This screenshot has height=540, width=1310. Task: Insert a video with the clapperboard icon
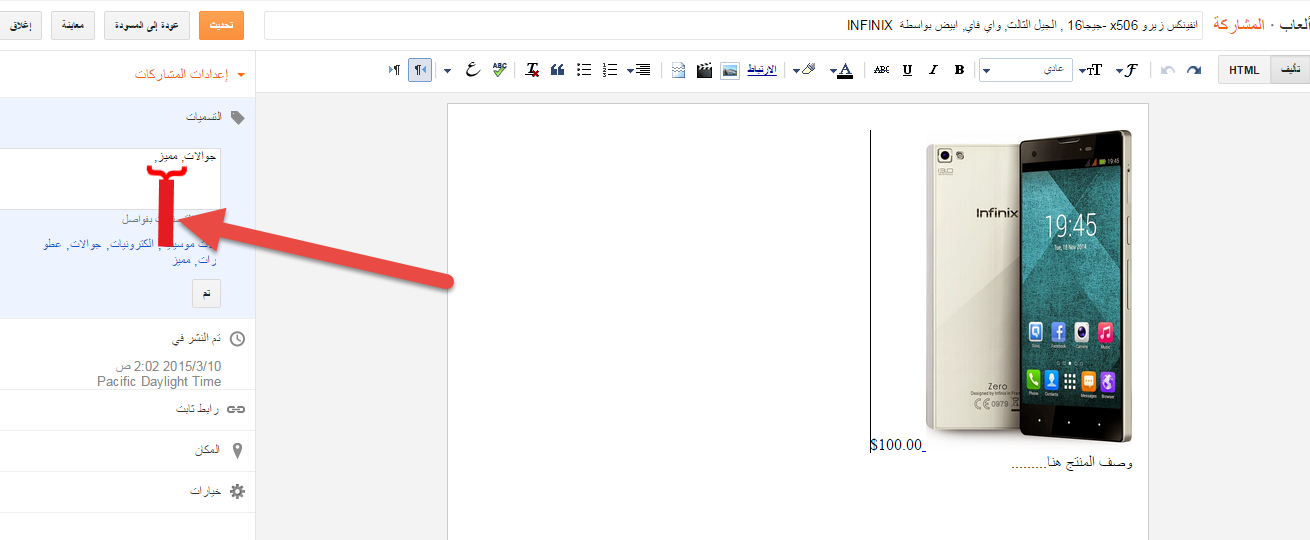point(705,70)
